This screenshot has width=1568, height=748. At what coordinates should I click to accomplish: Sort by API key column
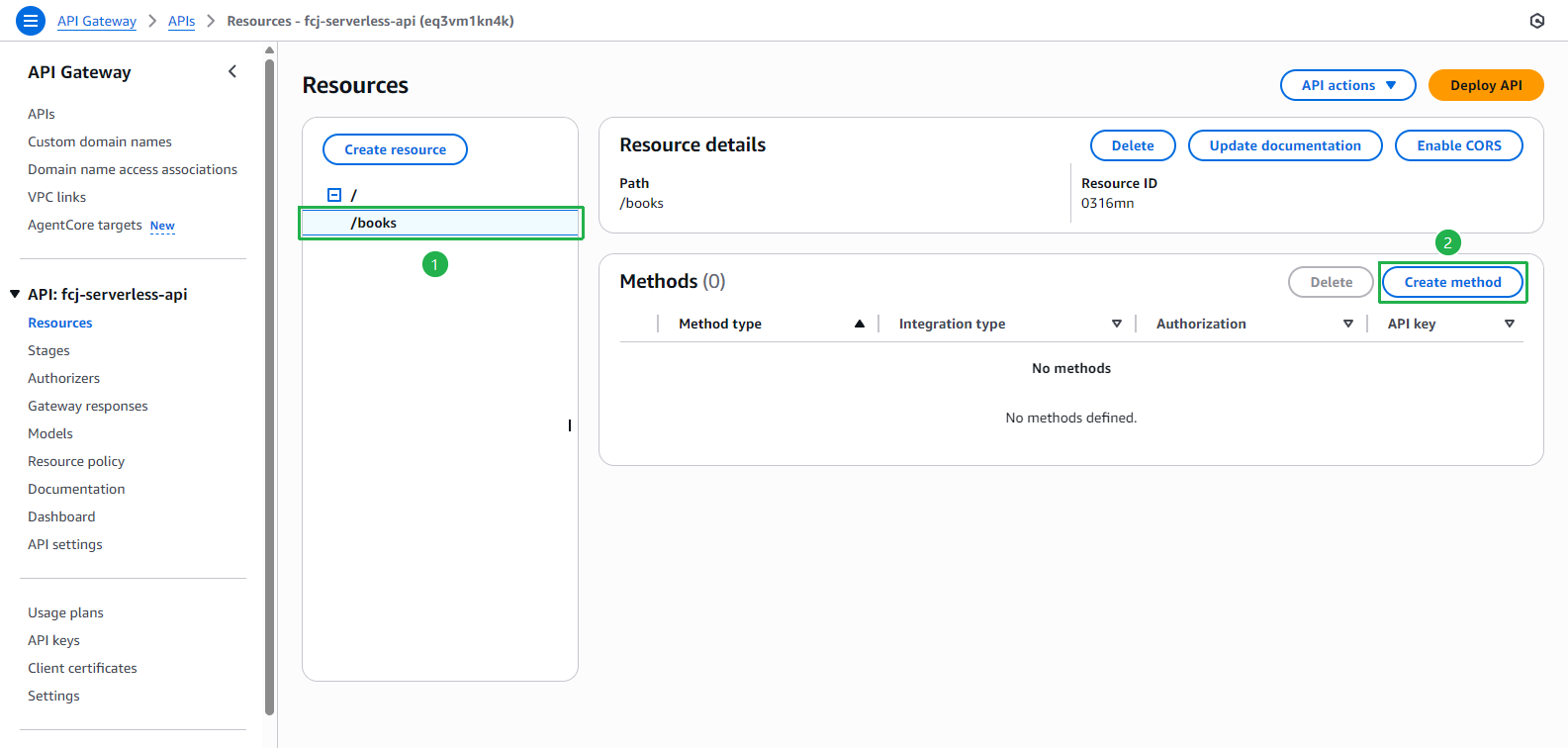[x=1510, y=324]
